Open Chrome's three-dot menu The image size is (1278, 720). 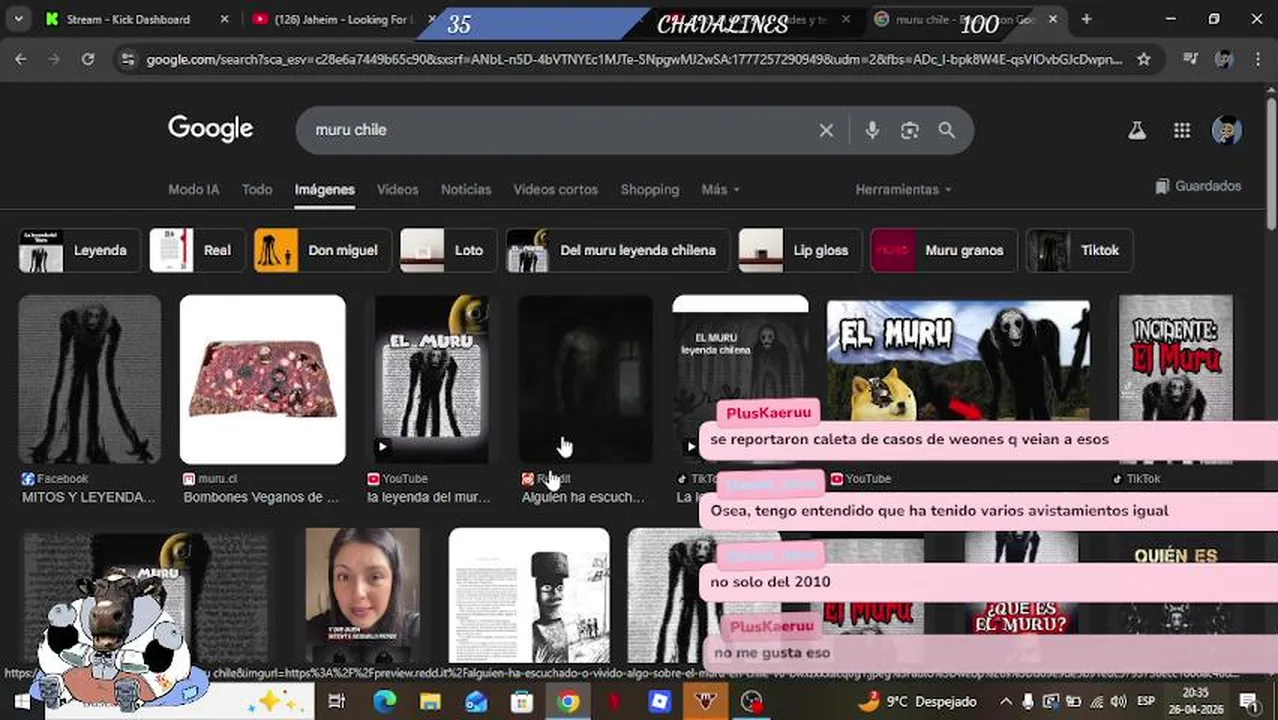tap(1259, 59)
